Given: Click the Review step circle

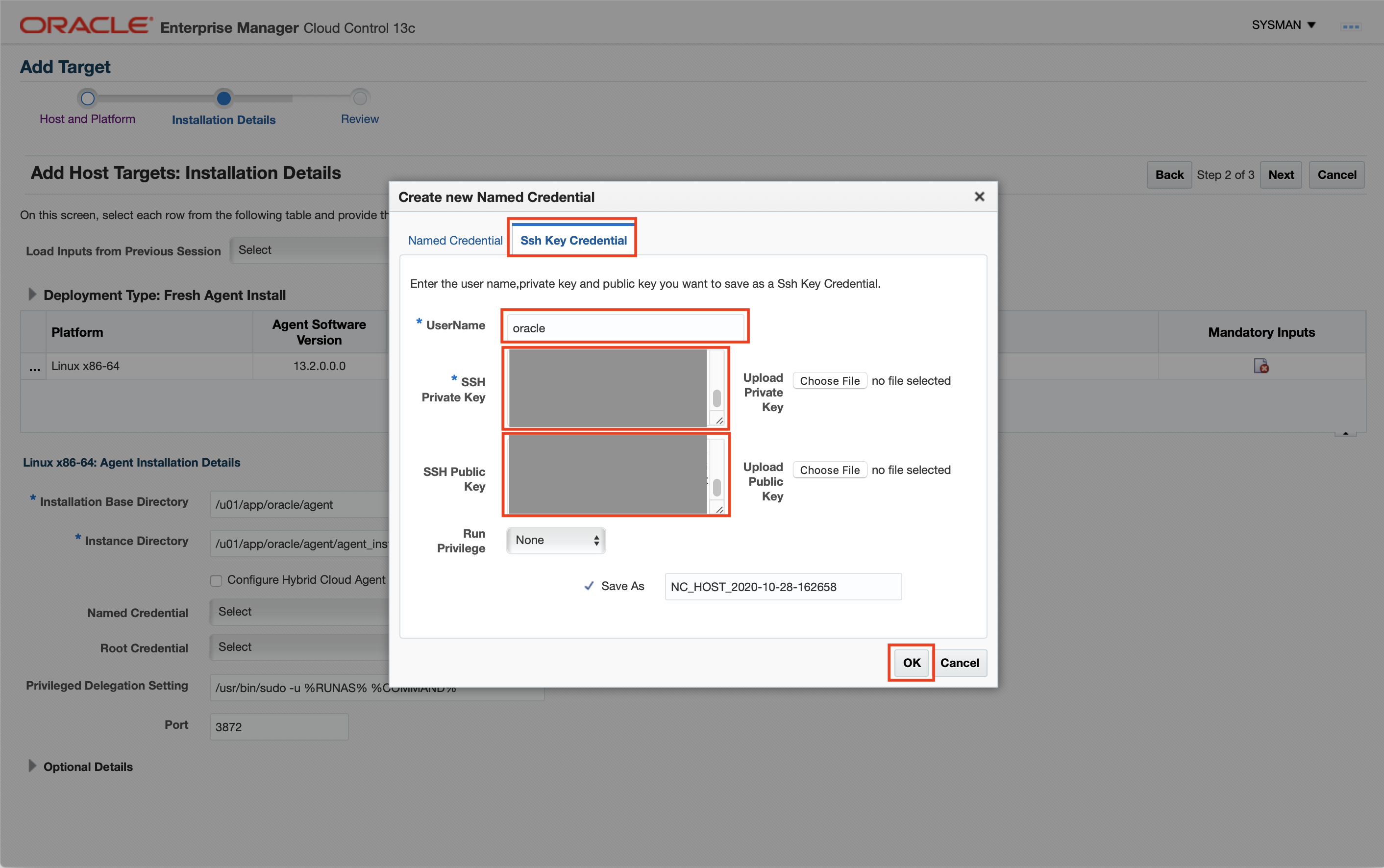Looking at the screenshot, I should 360,98.
